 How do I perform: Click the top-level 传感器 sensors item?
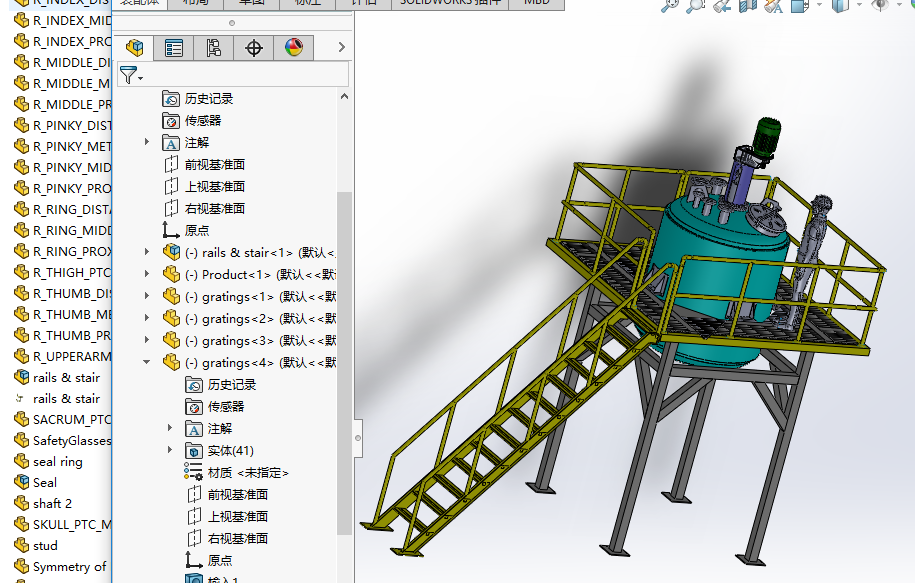(x=202, y=120)
